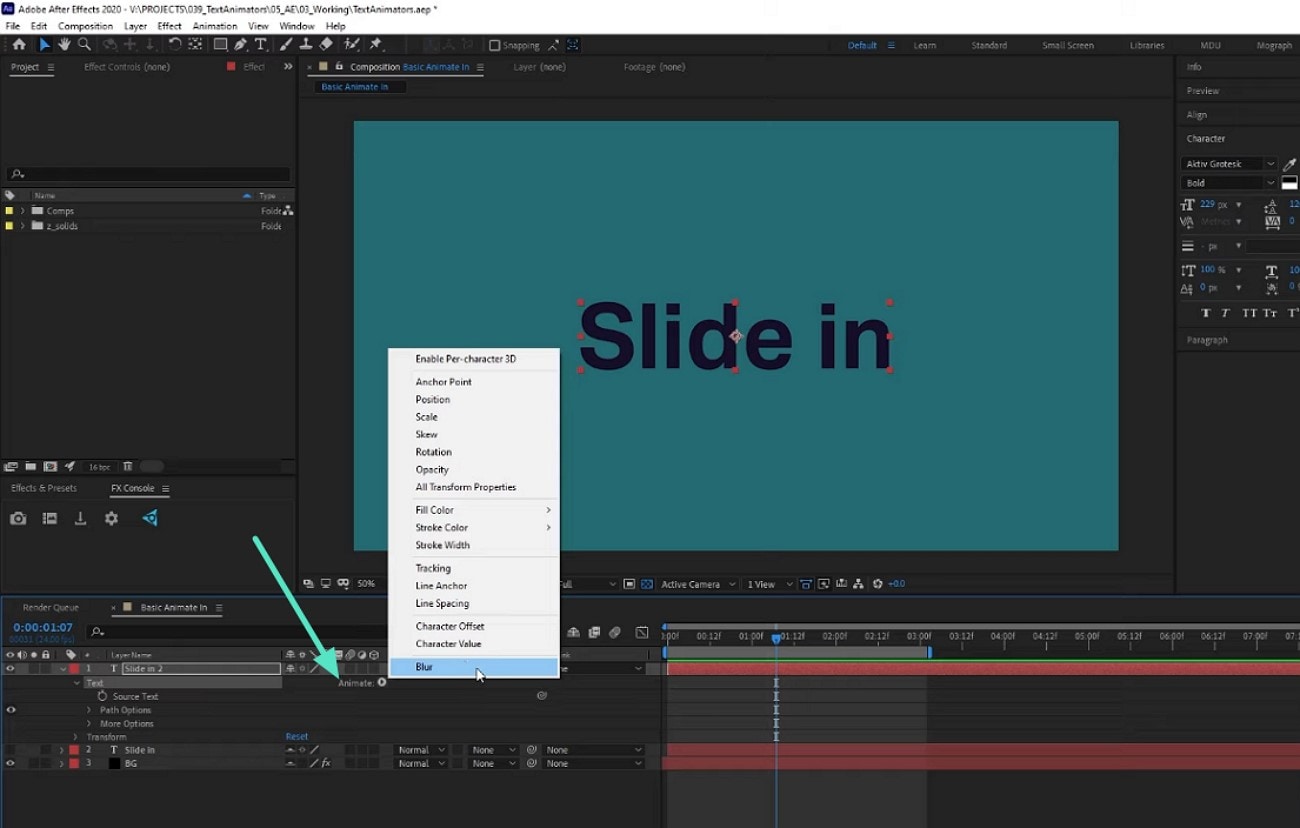Switch to Effects & Presets tab

[43, 489]
